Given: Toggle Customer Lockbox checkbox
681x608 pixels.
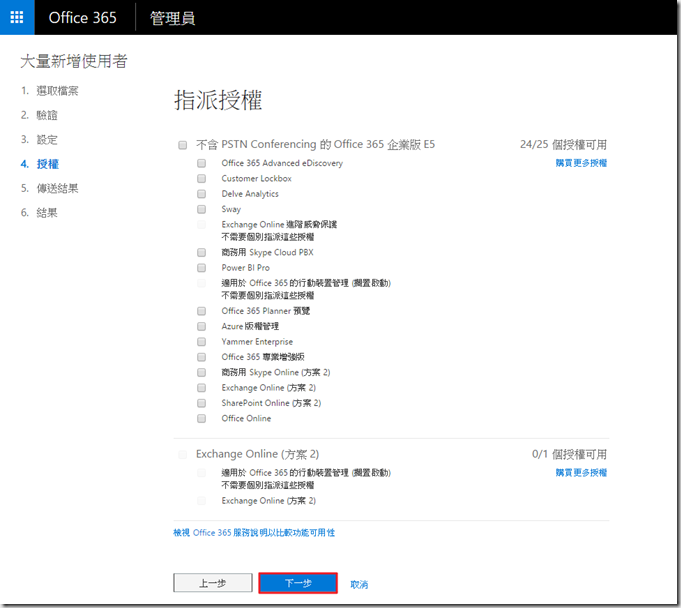Looking at the screenshot, I should pyautogui.click(x=201, y=179).
